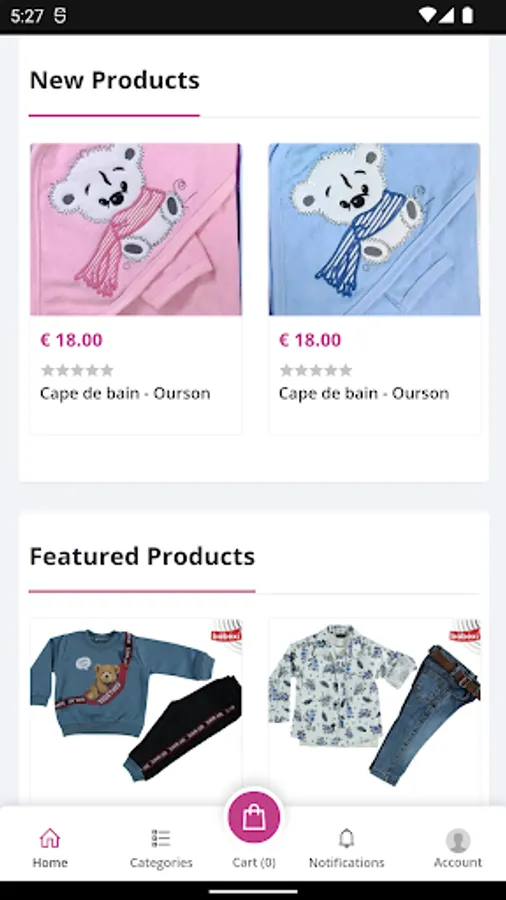
Task: View the blue teddy bear bath cape image
Action: (375, 229)
